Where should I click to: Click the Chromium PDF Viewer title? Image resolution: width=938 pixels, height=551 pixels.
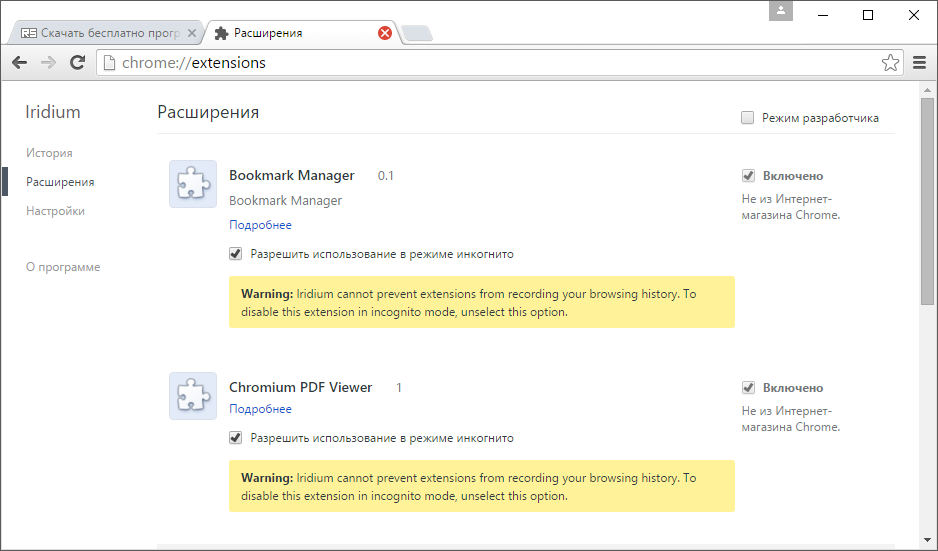point(300,388)
